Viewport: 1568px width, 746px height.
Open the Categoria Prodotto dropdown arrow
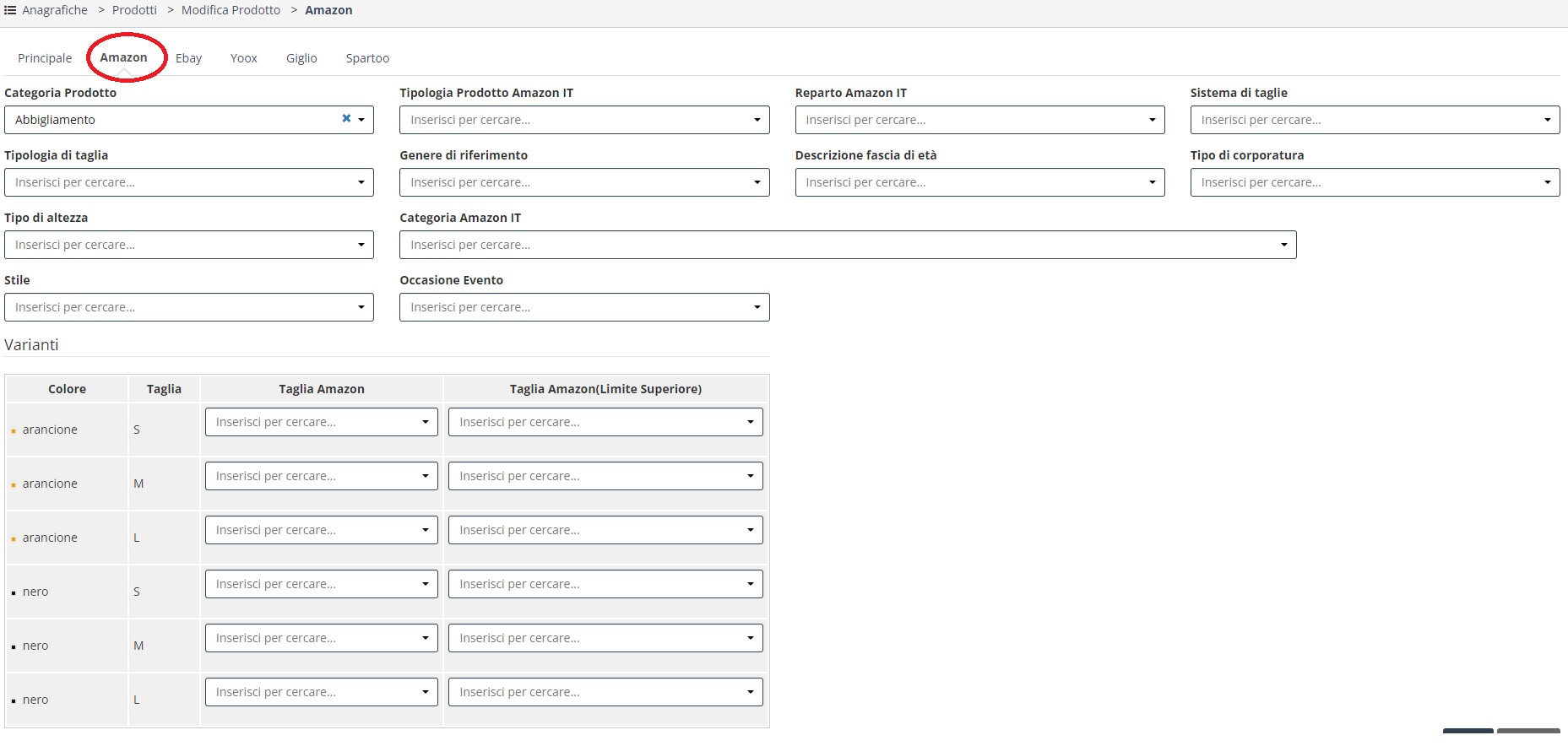[361, 120]
